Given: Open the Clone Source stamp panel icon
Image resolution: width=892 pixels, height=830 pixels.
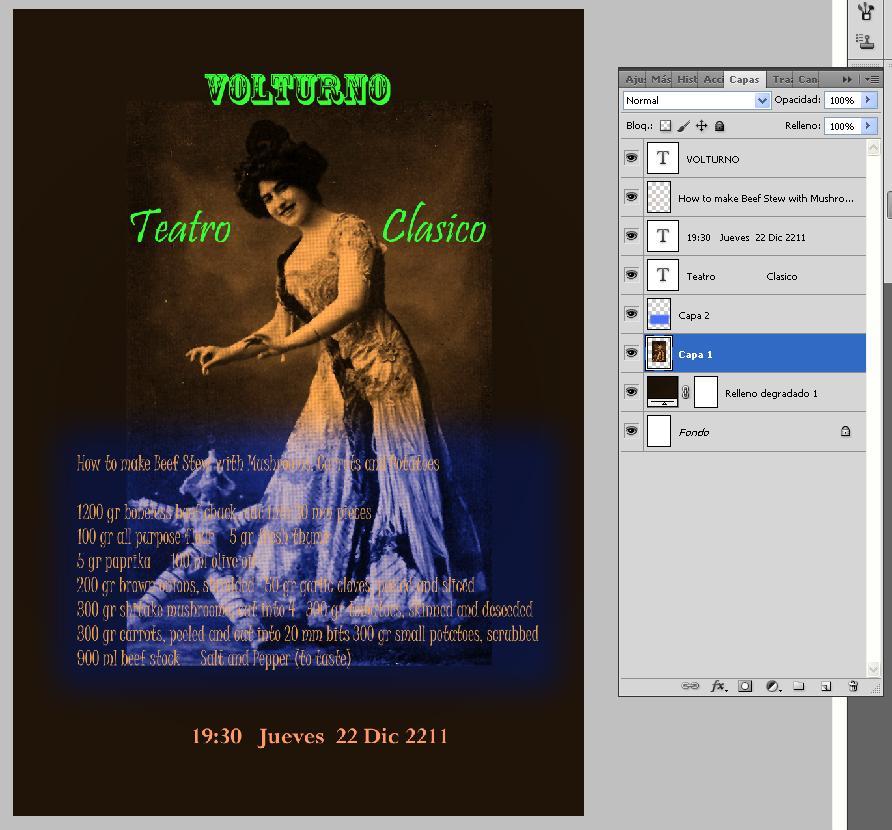Looking at the screenshot, I should [866, 41].
